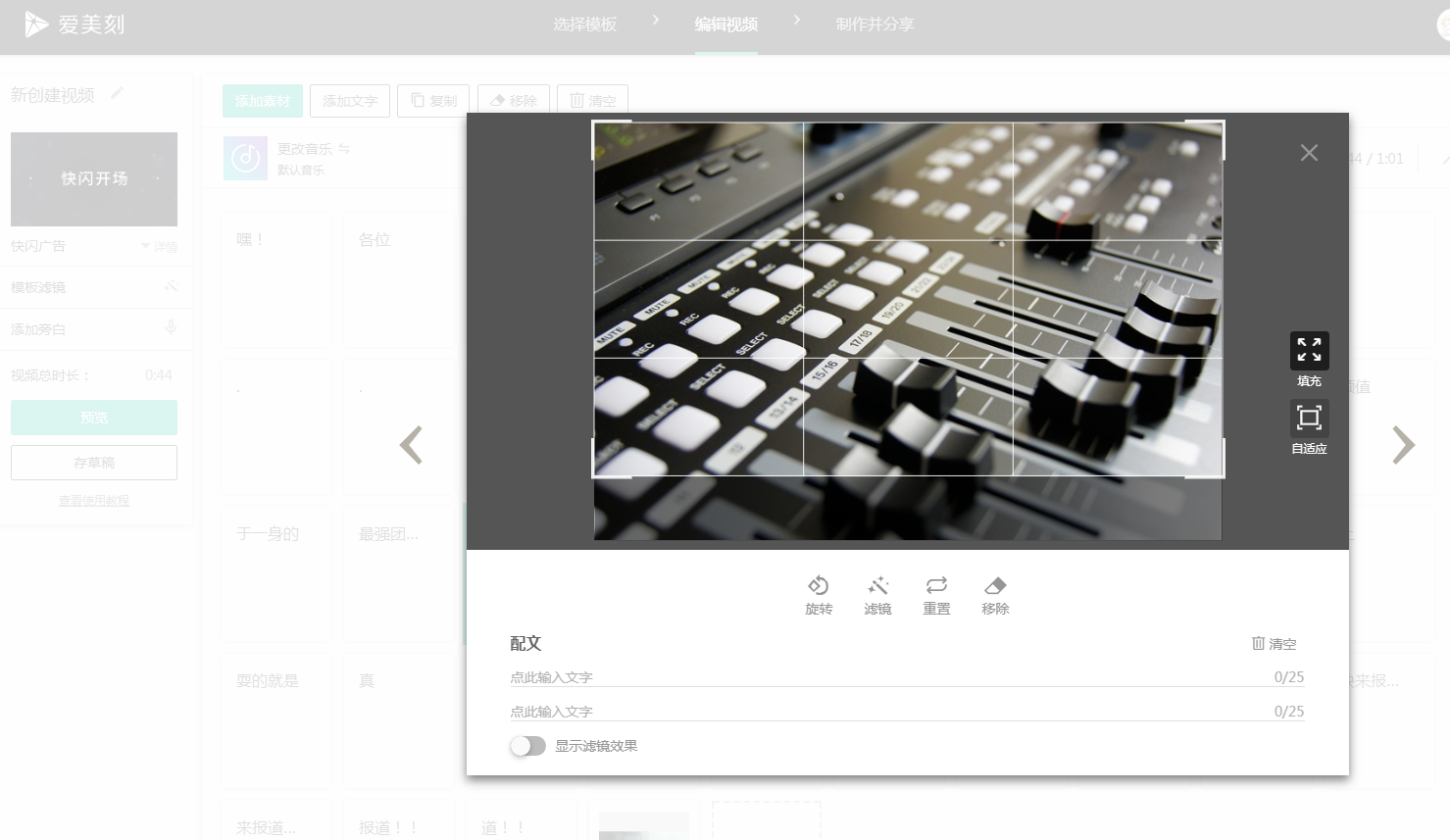Switch to 制作并分享 step

(x=875, y=25)
